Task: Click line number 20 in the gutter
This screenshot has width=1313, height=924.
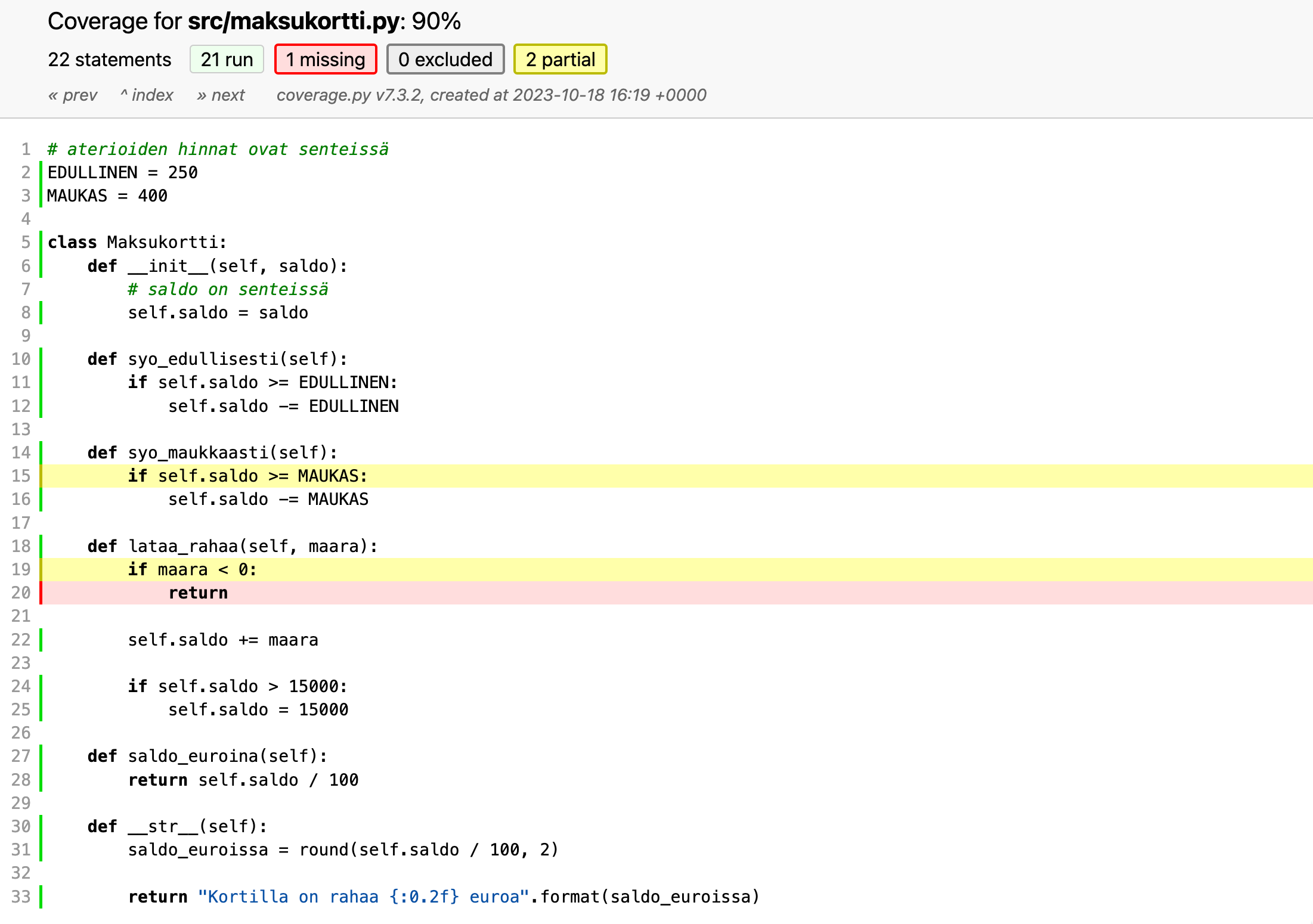Action: pyautogui.click(x=21, y=593)
